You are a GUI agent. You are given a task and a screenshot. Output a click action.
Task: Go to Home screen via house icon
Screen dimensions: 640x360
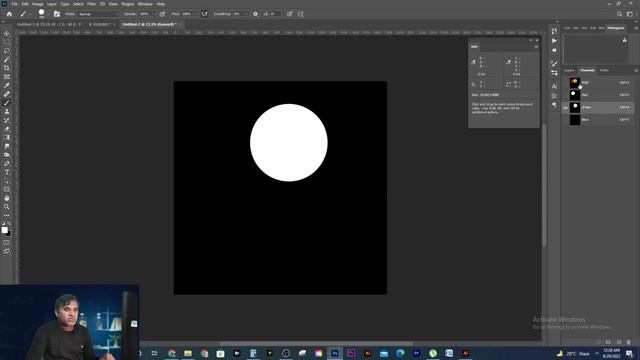tap(9, 14)
